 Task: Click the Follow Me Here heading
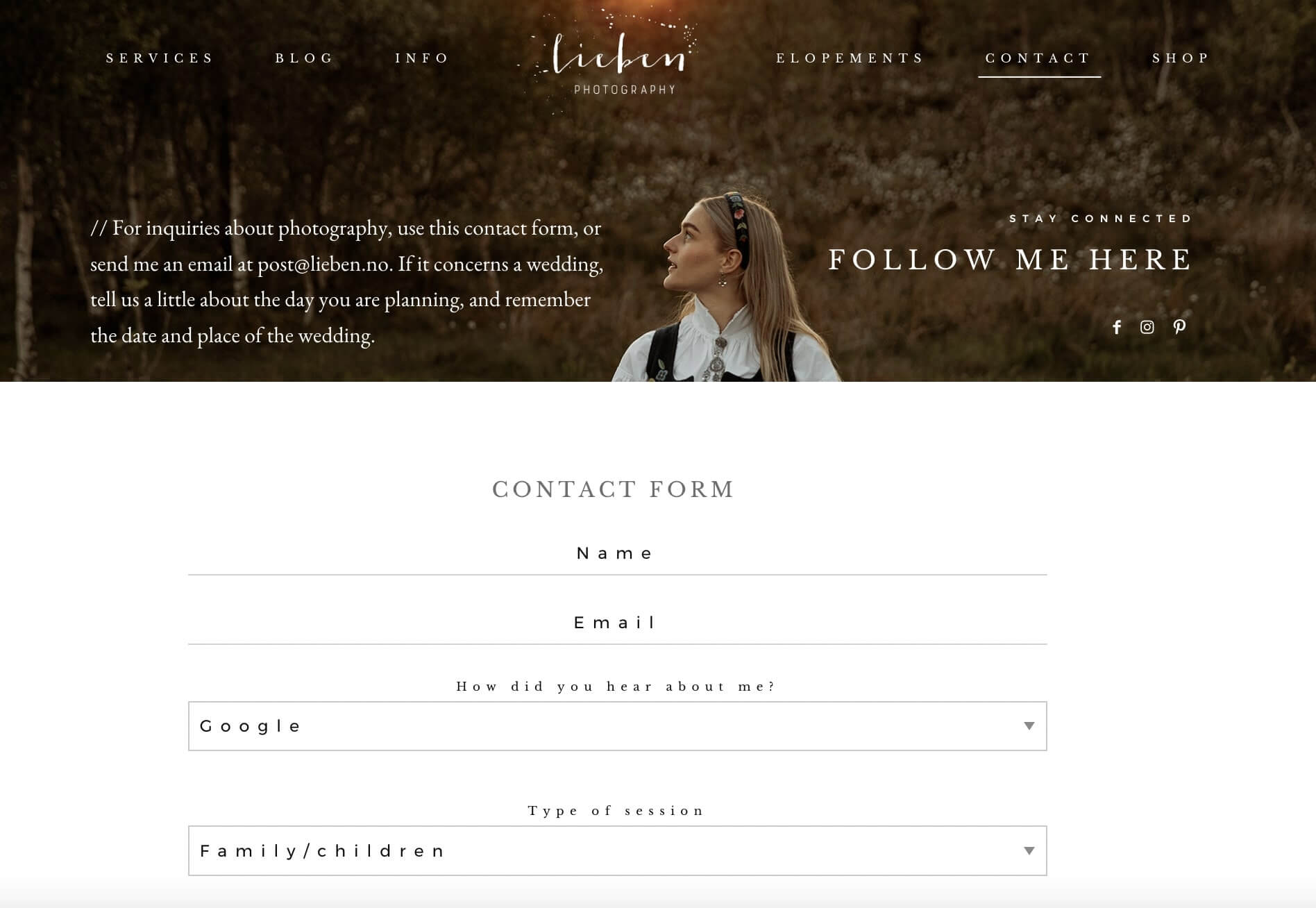coord(1010,260)
